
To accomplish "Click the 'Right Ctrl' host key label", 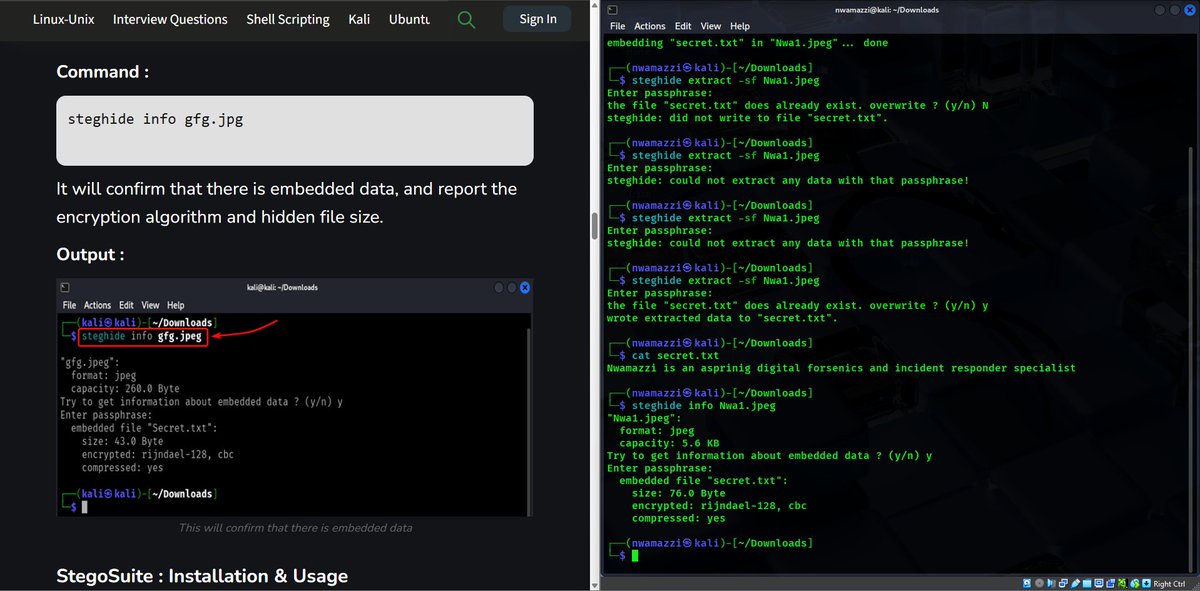I will tap(1169, 583).
